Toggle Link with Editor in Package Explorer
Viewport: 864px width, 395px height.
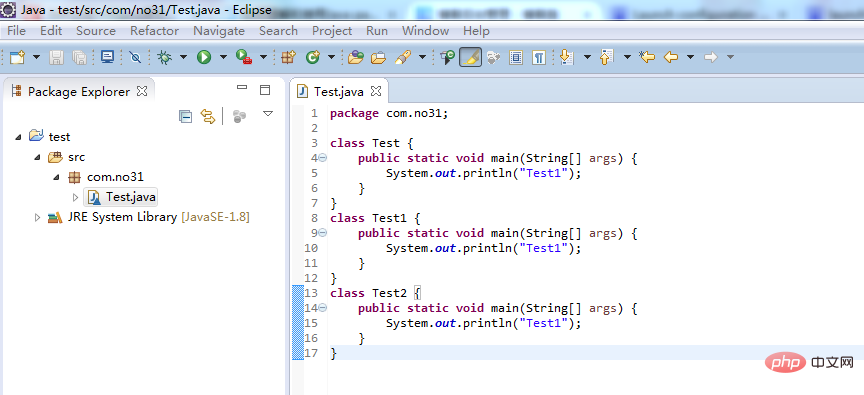click(x=207, y=116)
